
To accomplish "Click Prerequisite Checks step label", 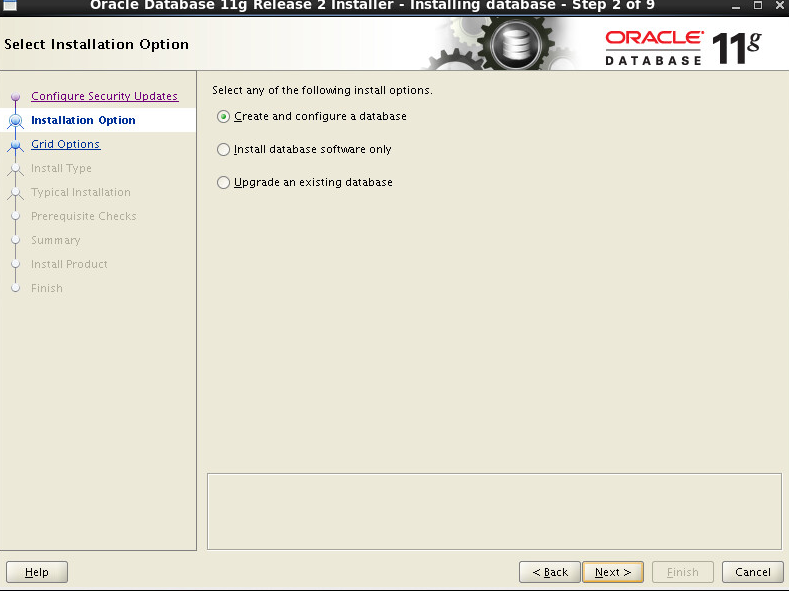I will tap(84, 216).
